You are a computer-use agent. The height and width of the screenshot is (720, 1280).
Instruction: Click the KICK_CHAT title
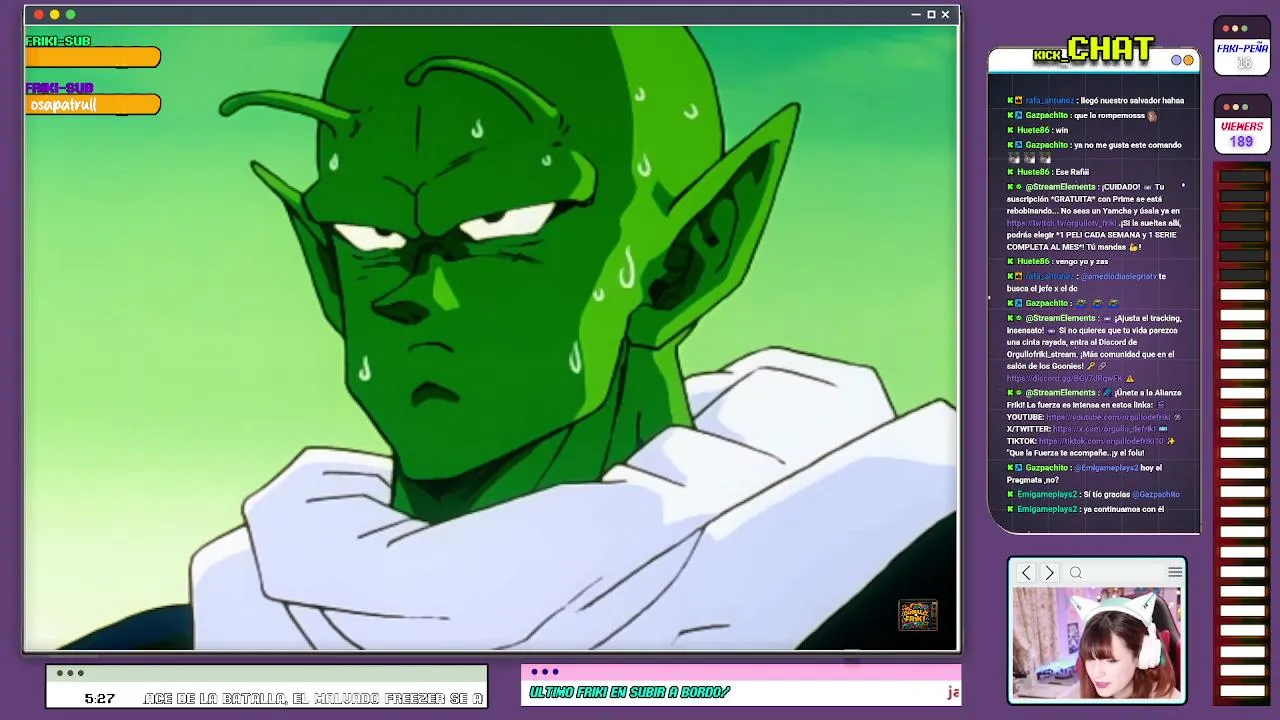[1094, 49]
